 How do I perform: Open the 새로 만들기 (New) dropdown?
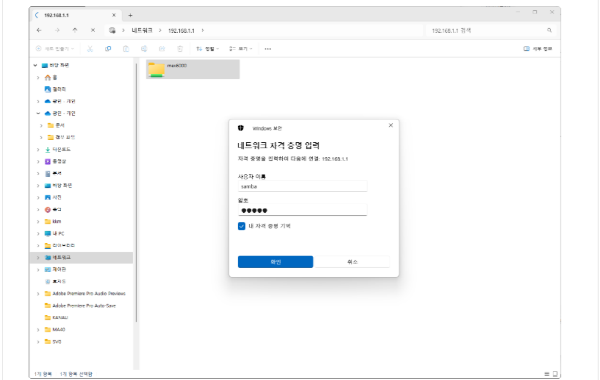(55, 49)
